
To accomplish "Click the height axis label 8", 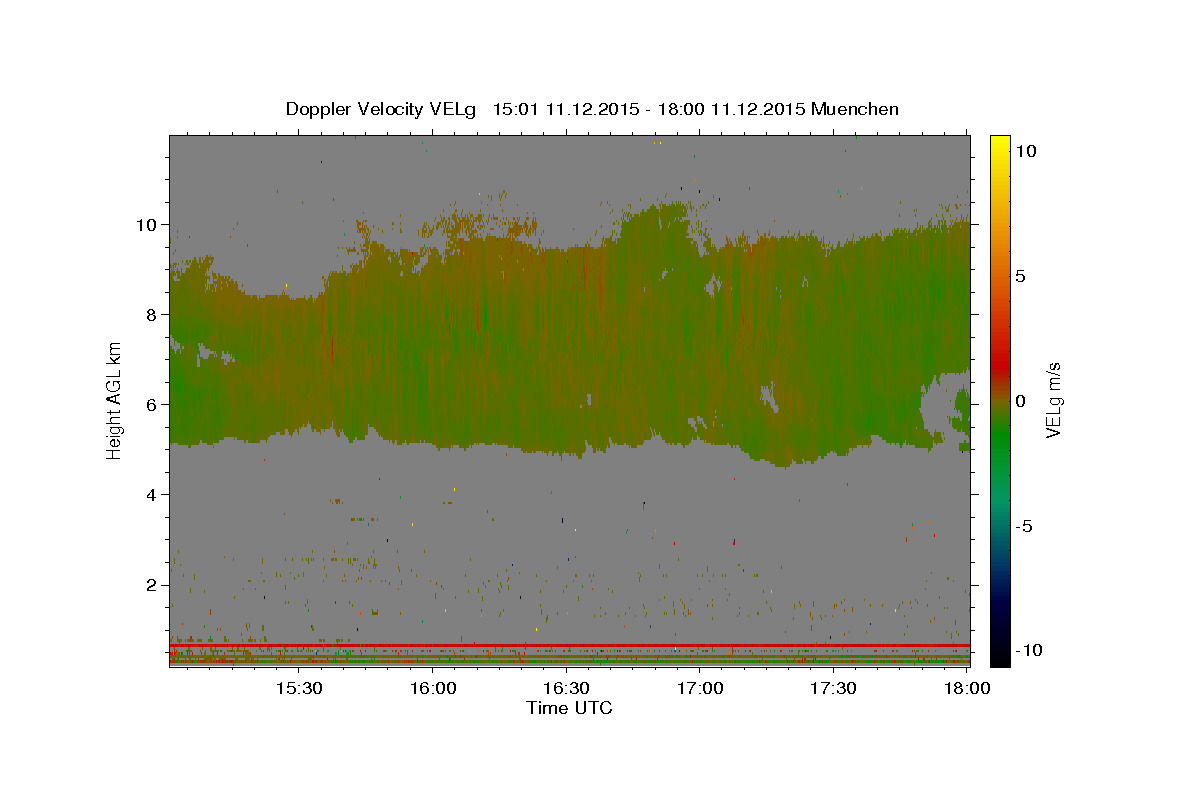I will coord(153,314).
